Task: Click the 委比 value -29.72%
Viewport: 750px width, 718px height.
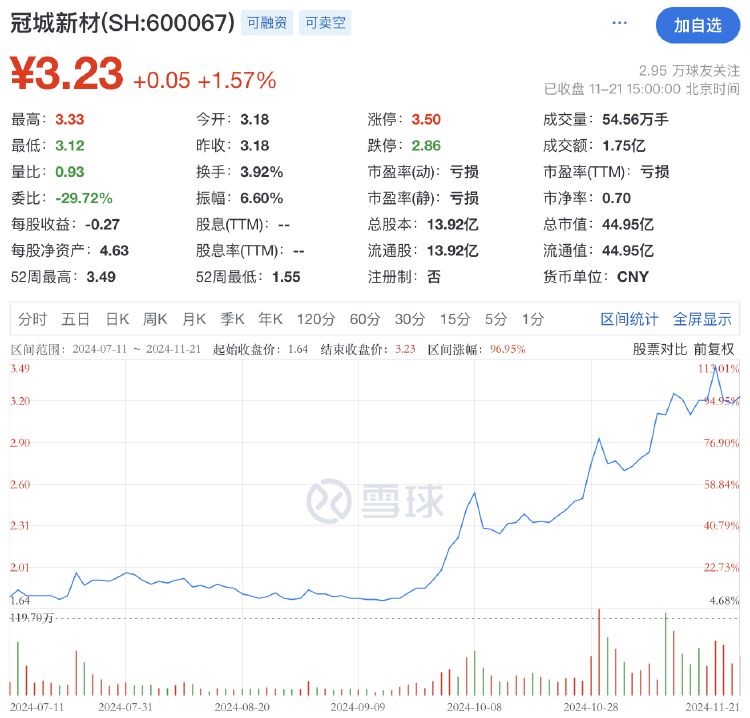Action: point(84,198)
